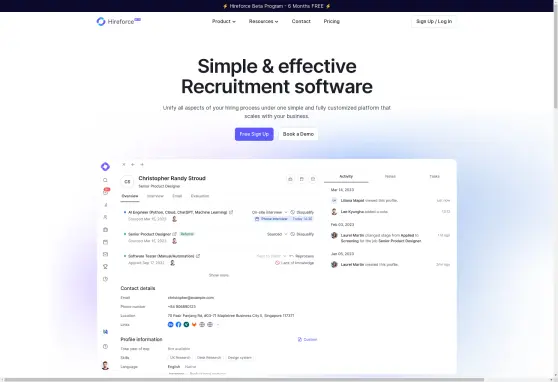Click the UX Research skill tag
Screen dimensions: 558x382
(x=180, y=357)
